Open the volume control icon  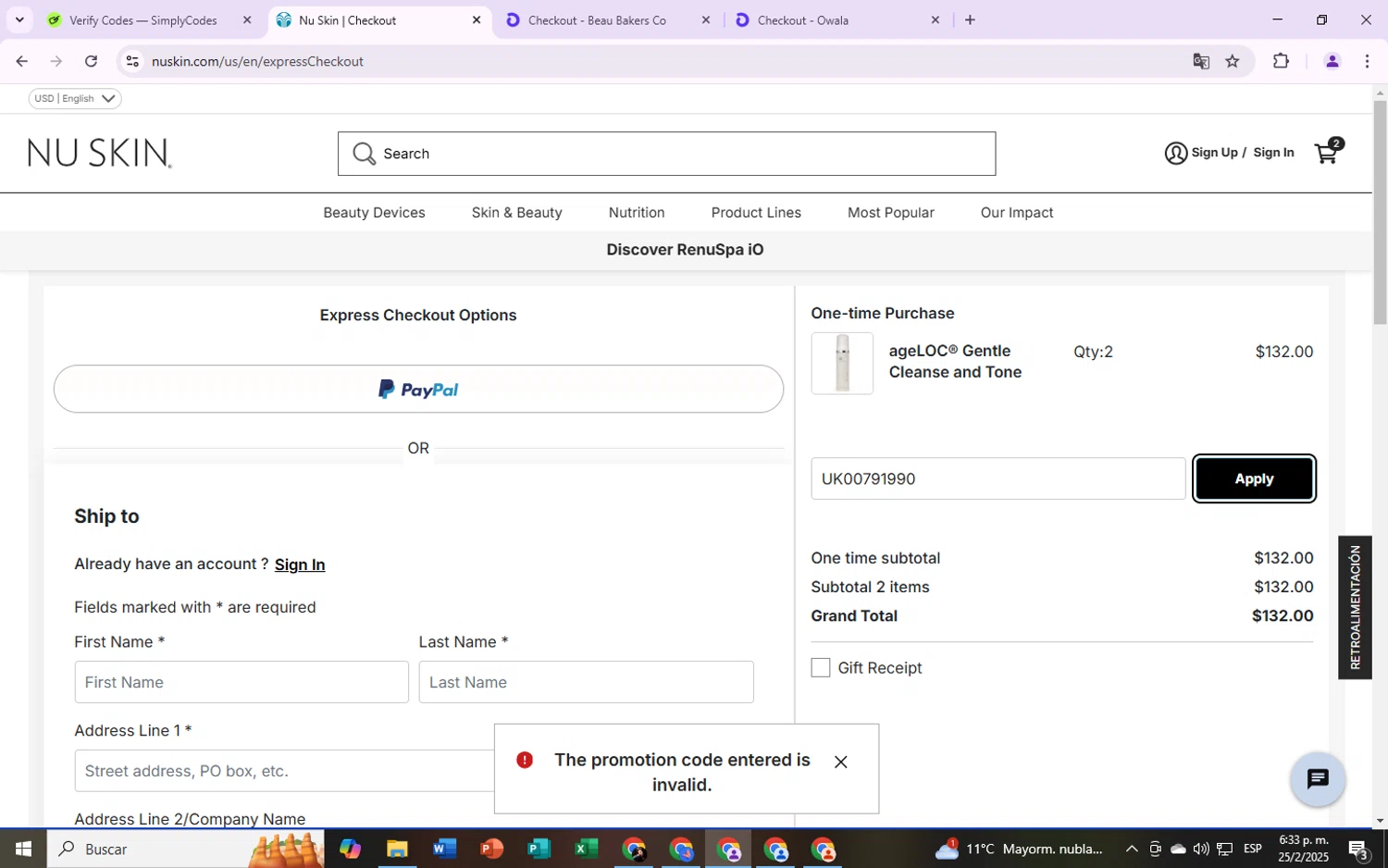coord(1201,849)
